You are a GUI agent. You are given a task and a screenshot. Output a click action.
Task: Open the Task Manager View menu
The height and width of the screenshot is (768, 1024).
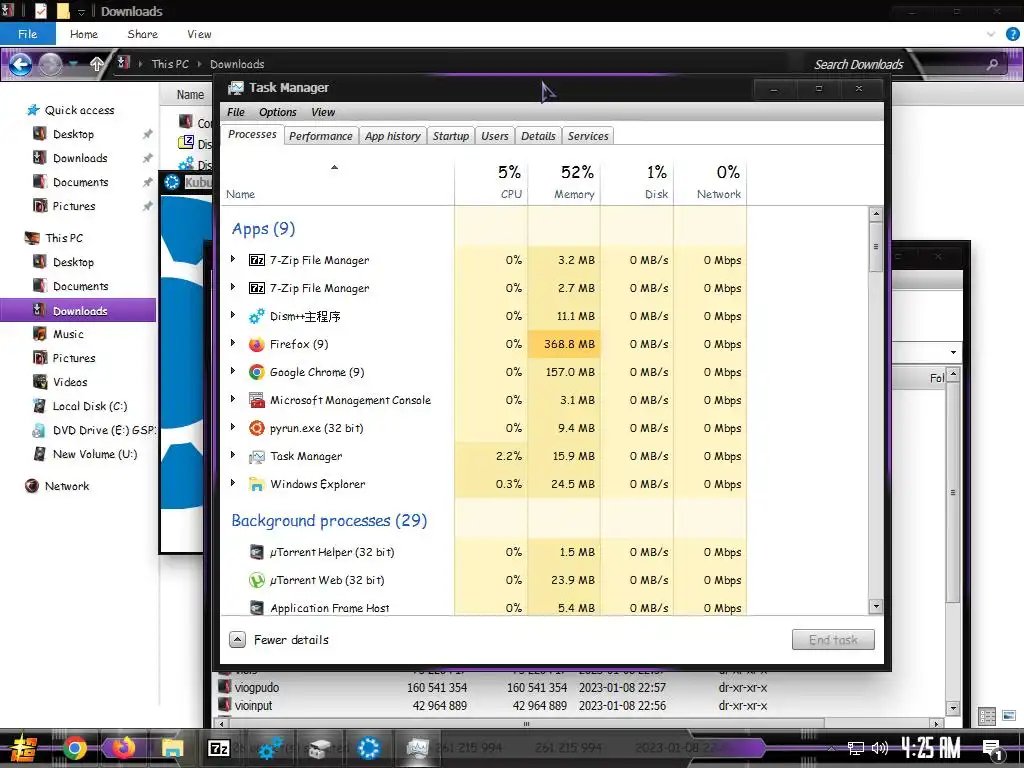[x=323, y=112]
